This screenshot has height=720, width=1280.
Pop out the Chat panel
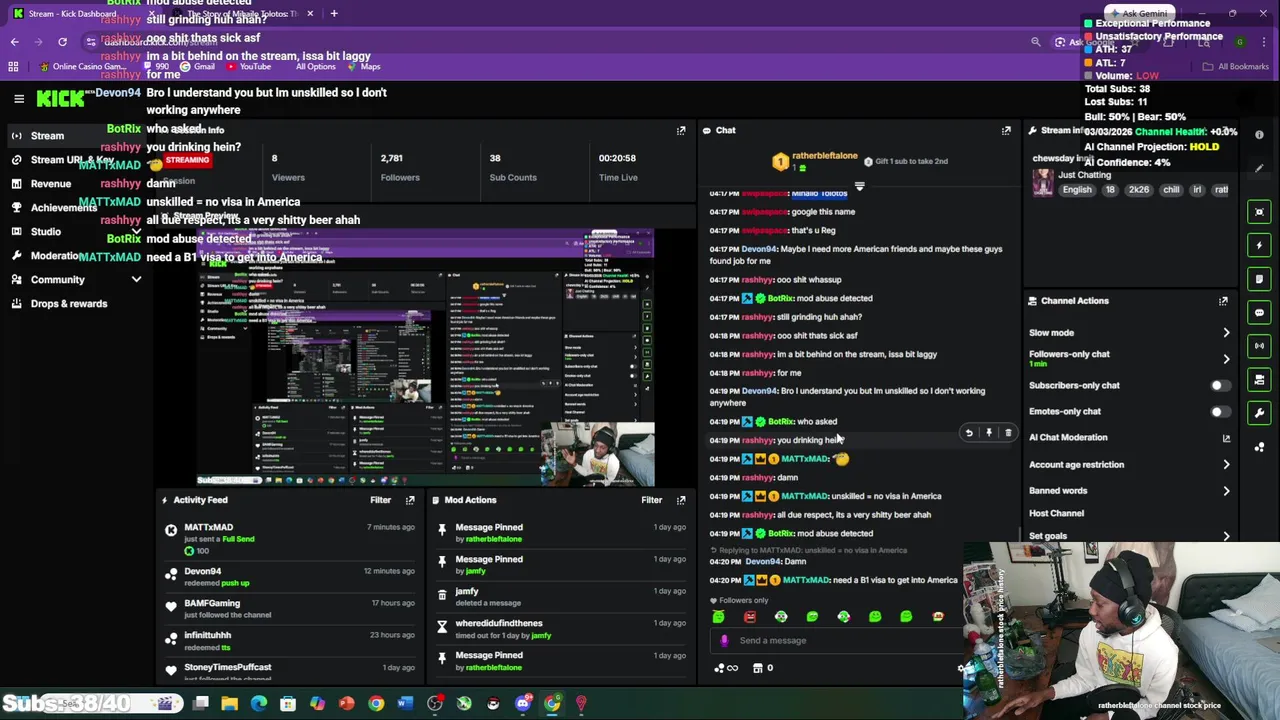click(x=1006, y=131)
